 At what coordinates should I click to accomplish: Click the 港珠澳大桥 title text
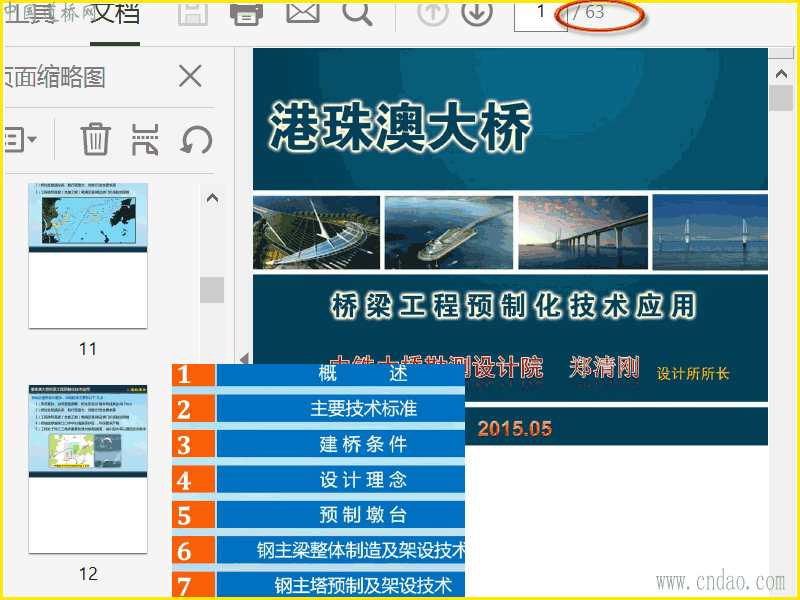click(x=400, y=127)
